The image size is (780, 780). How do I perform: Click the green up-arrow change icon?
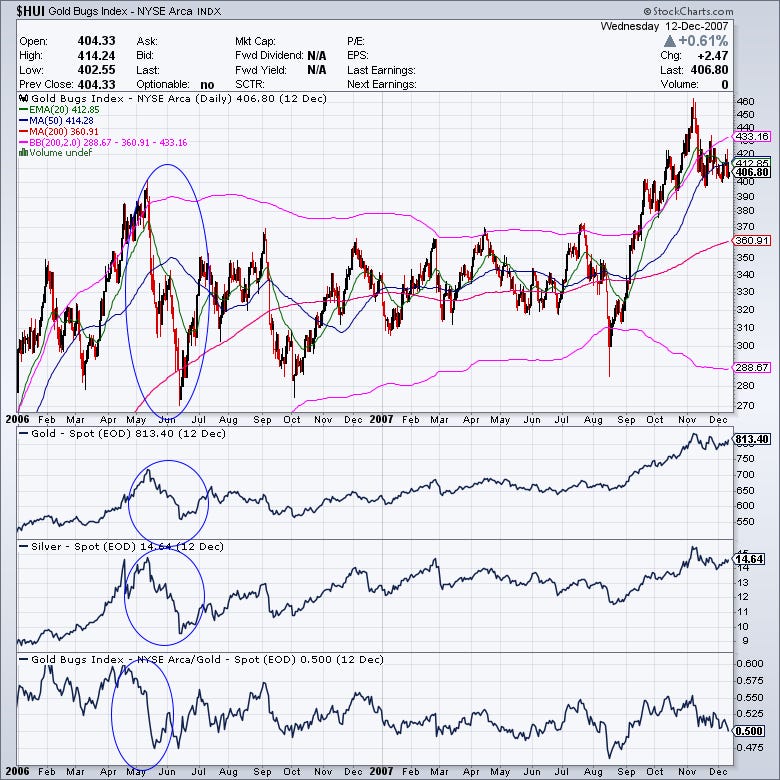[670, 41]
